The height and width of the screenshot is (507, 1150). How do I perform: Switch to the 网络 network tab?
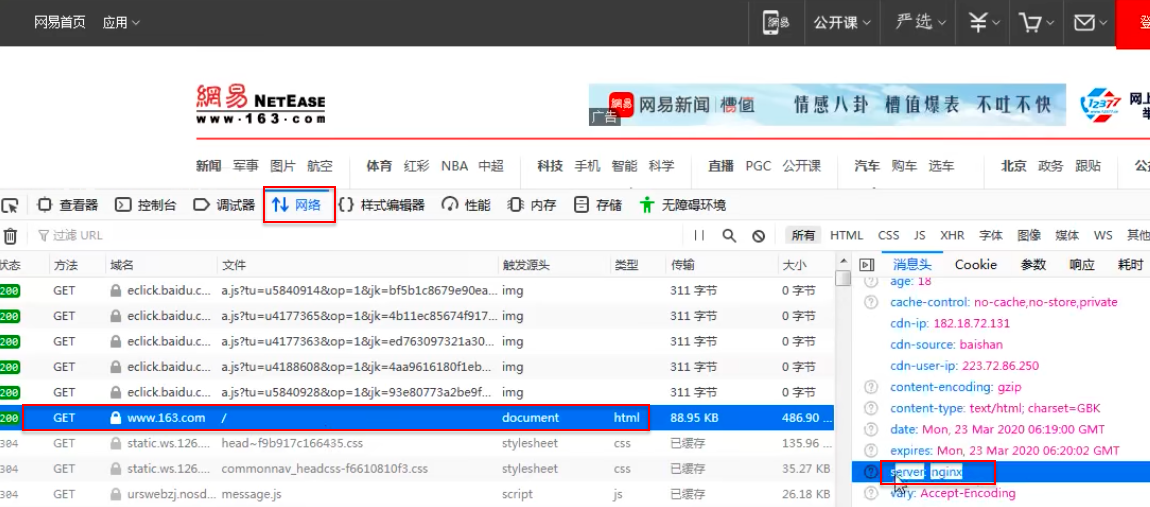click(x=299, y=205)
